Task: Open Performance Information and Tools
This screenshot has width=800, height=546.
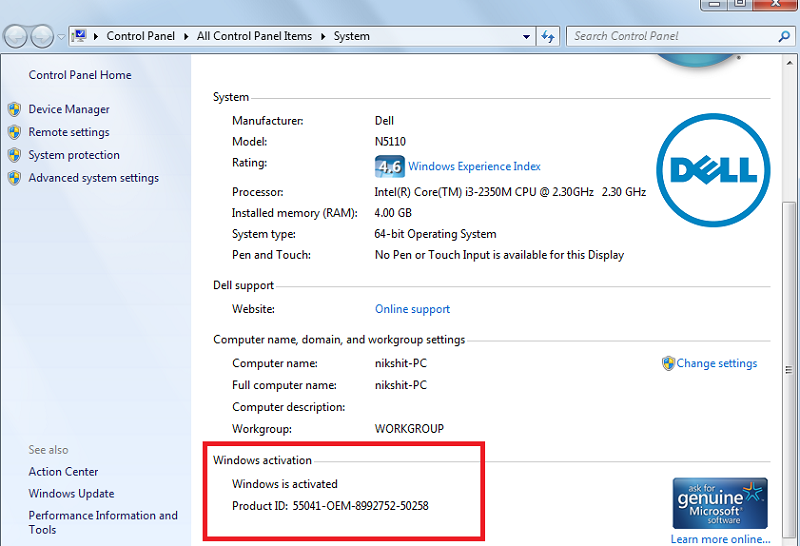Action: click(x=103, y=523)
